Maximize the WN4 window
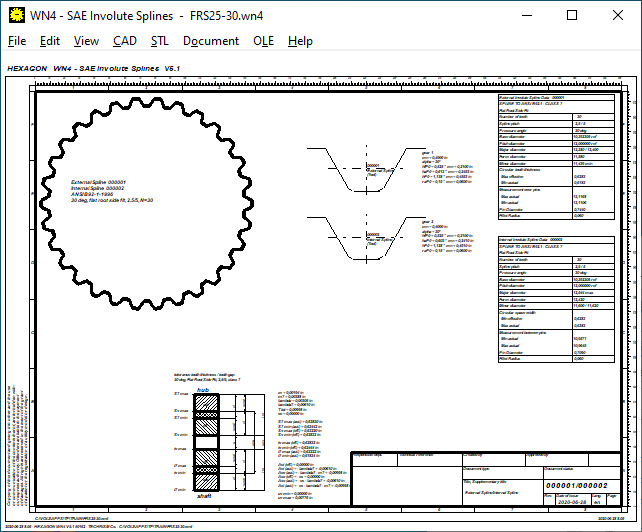Screen dimensions: 642x532 [x=571, y=15]
